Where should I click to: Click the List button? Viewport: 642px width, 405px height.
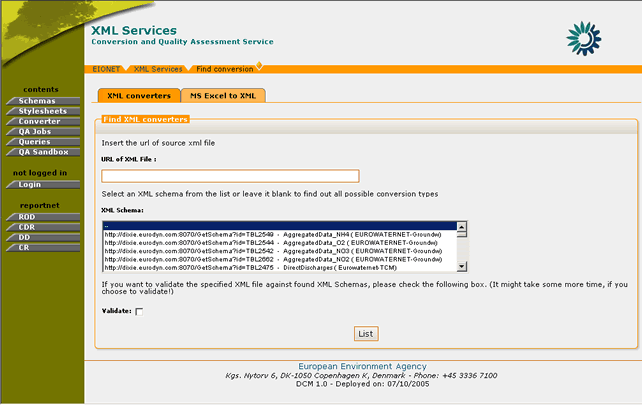click(x=366, y=334)
